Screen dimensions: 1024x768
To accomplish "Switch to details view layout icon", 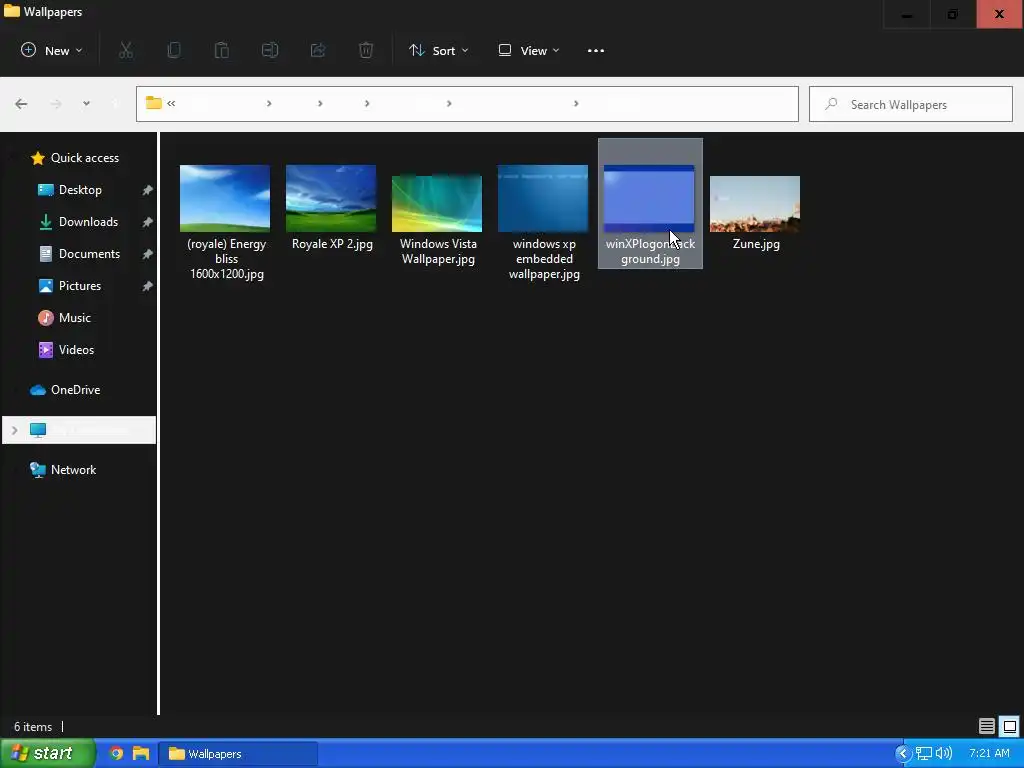I will (x=987, y=726).
